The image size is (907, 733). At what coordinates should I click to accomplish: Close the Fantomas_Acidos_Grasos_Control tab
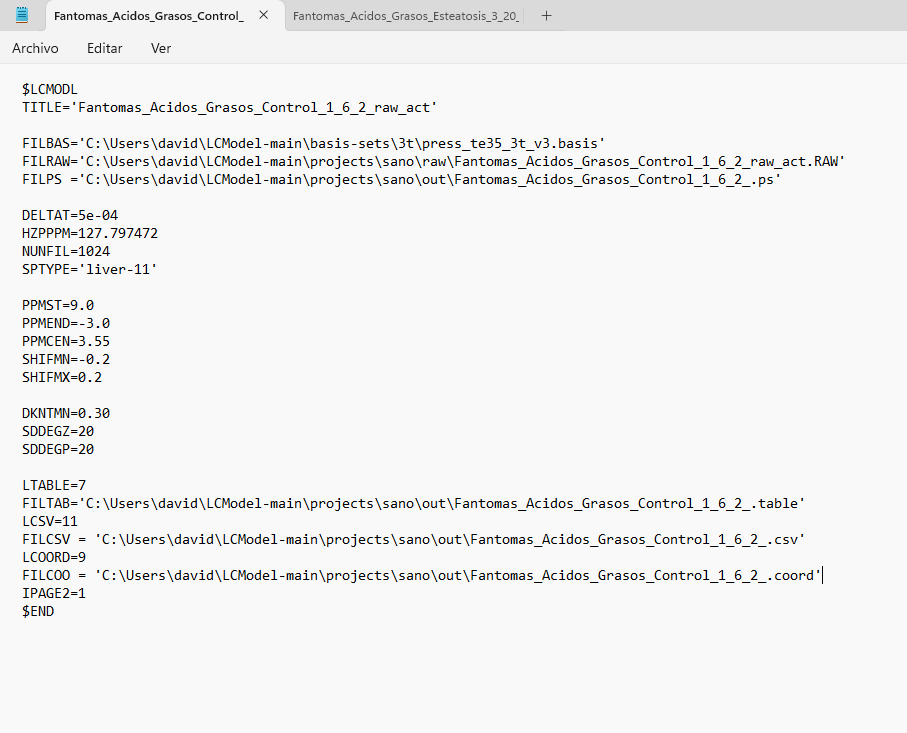[x=263, y=16]
